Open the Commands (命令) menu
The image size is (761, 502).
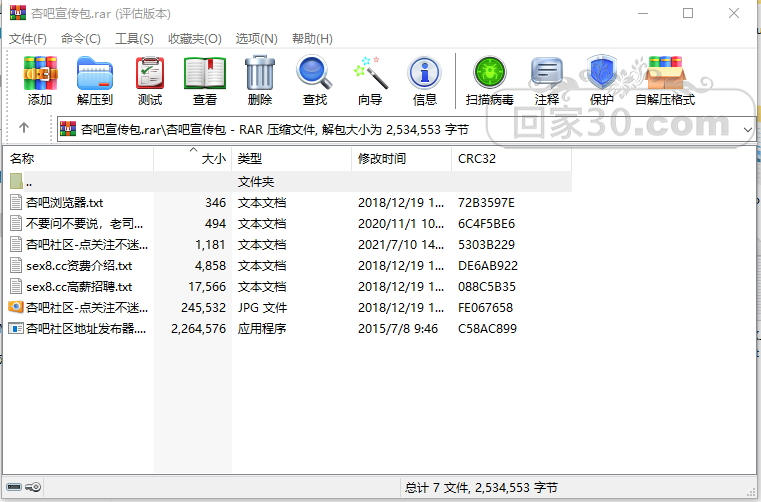81,39
